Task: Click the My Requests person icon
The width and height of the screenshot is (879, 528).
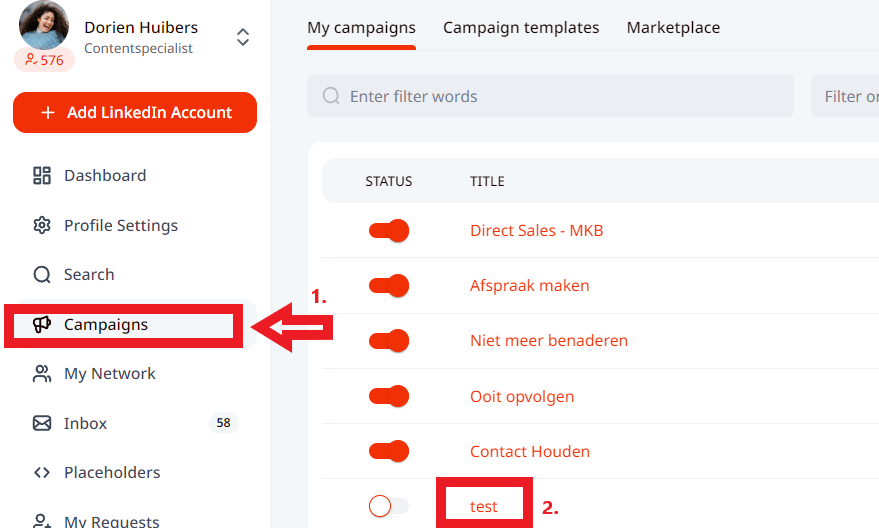Action: [x=42, y=521]
